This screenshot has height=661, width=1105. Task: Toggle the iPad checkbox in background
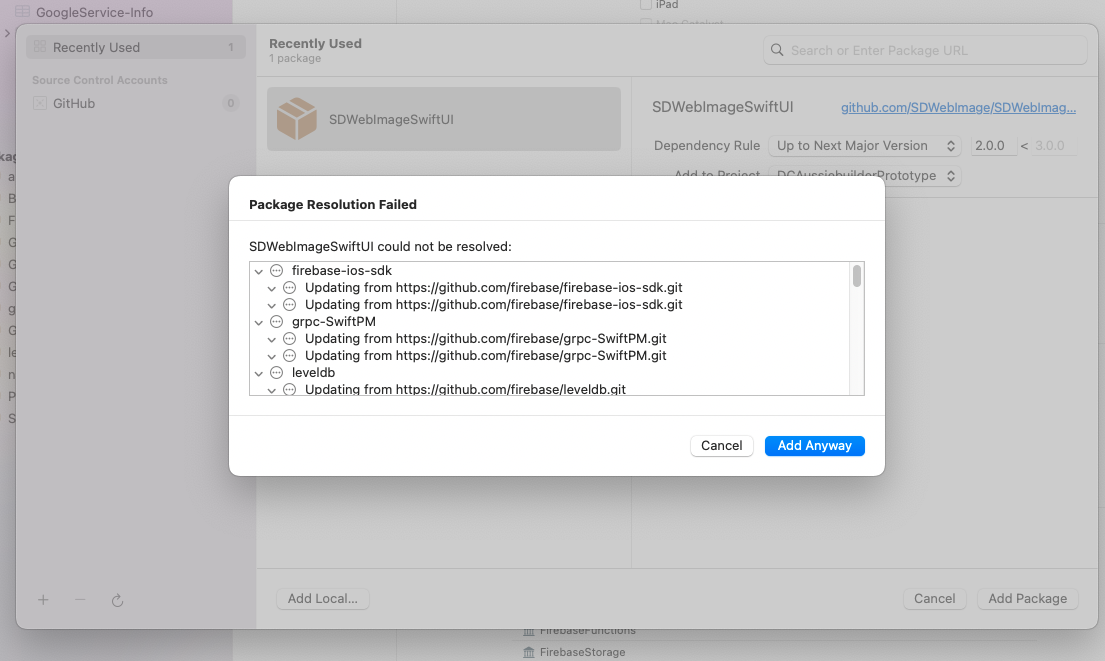[646, 4]
